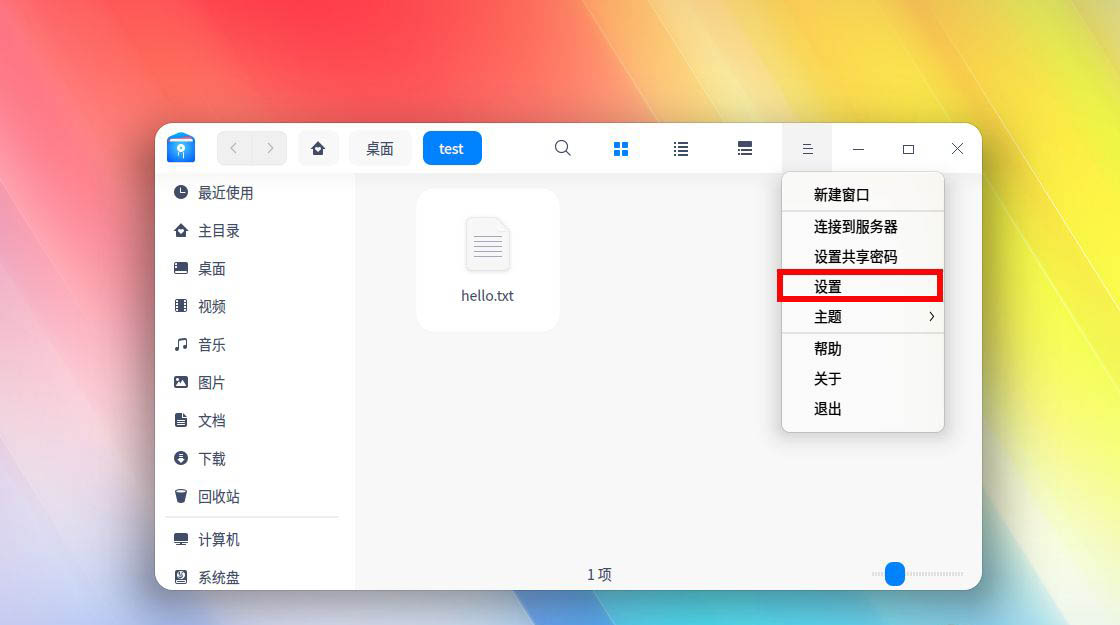Choose 设置共享密码 menu entry
1120x625 pixels.
coord(863,256)
